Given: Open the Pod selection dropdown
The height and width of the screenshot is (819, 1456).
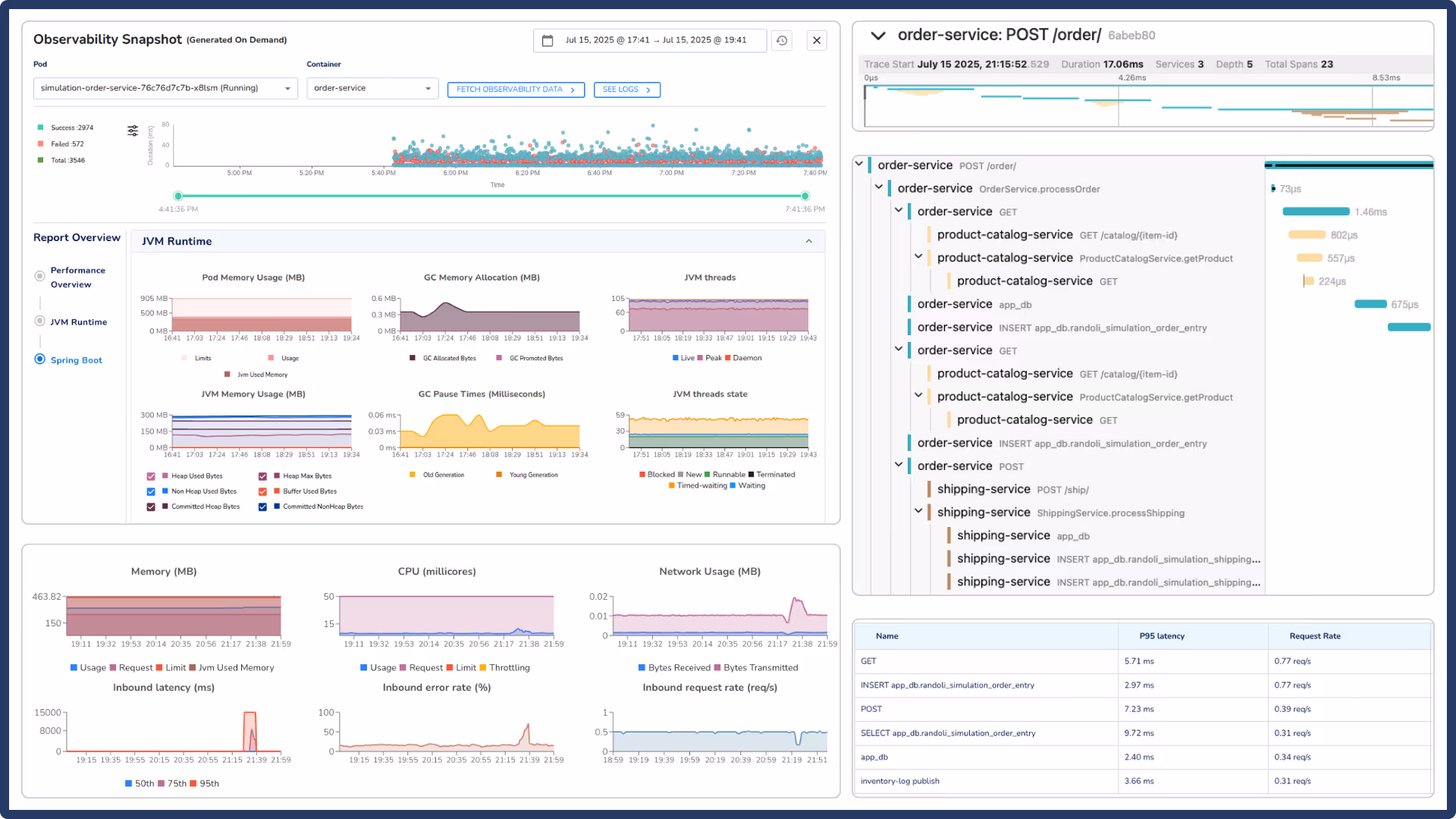Looking at the screenshot, I should [165, 89].
